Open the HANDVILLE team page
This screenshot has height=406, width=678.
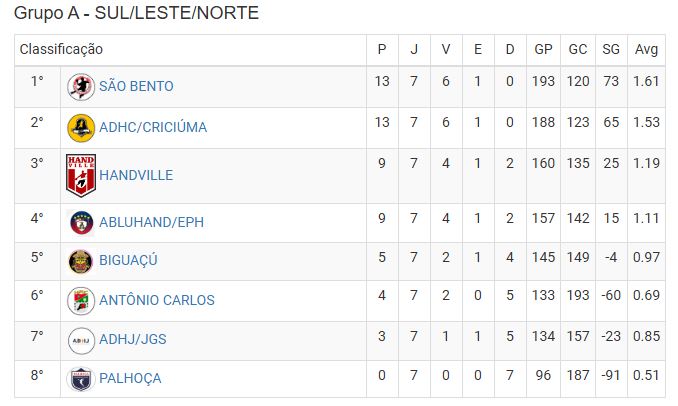[136, 175]
